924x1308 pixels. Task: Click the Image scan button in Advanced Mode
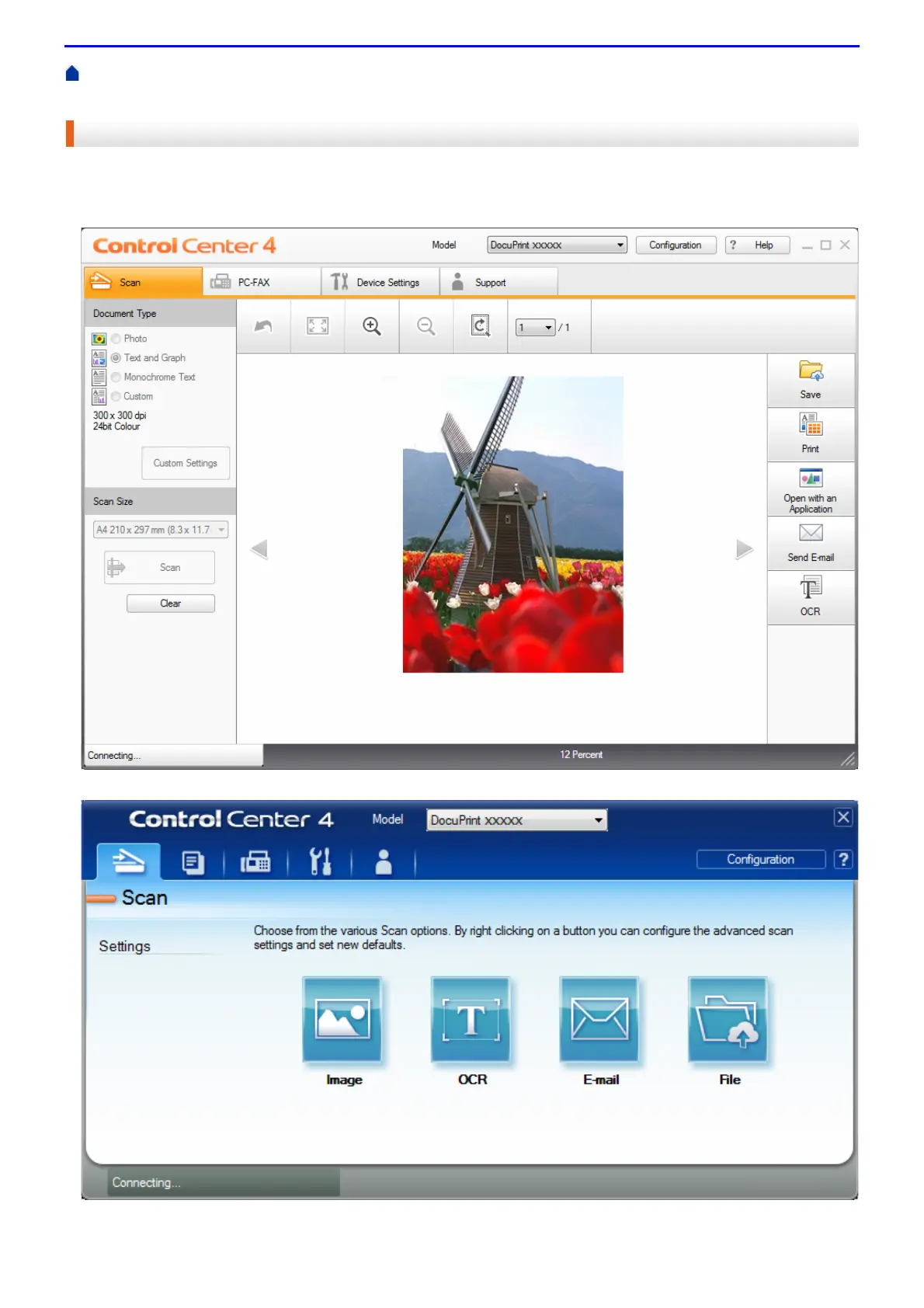[342, 1018]
